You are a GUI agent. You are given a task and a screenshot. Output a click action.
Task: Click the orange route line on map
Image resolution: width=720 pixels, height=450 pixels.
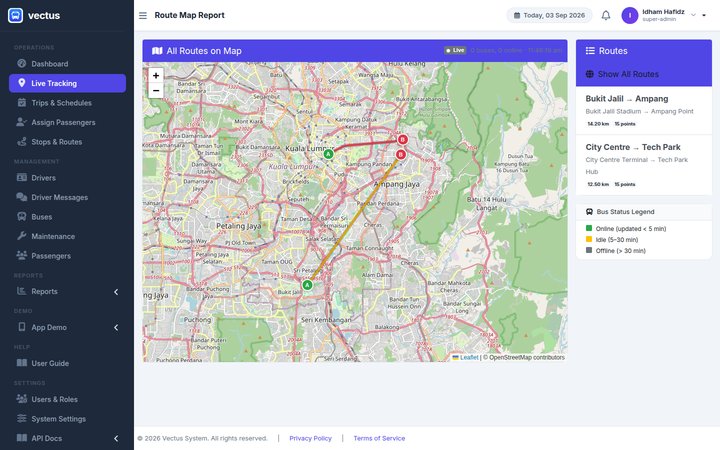(x=354, y=219)
